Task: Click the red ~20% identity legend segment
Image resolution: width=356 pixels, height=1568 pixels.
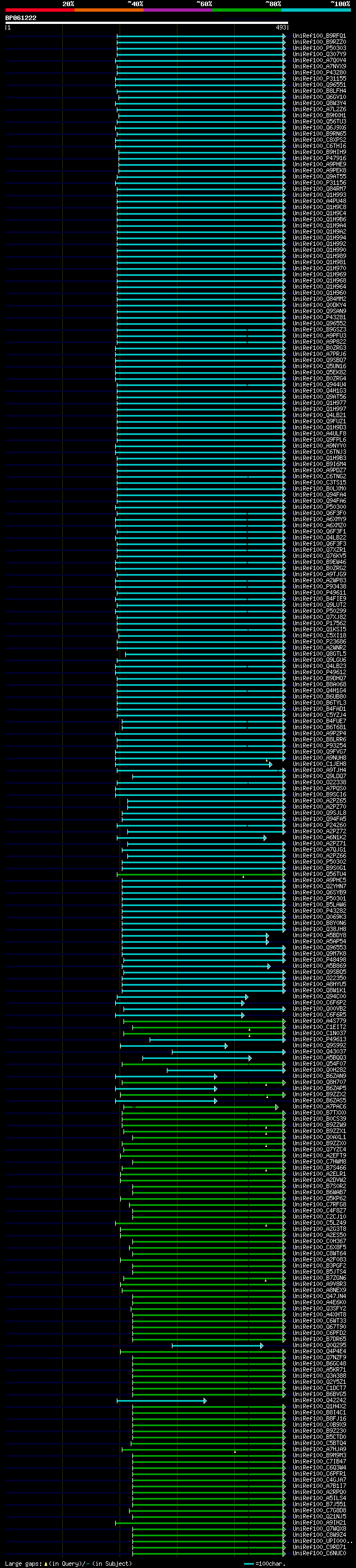Action: [x=40, y=11]
